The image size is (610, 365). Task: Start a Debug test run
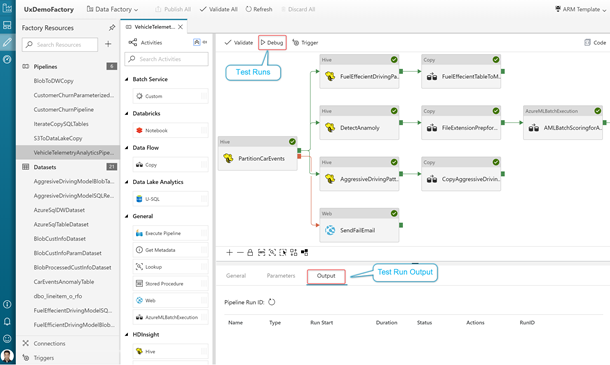272,42
